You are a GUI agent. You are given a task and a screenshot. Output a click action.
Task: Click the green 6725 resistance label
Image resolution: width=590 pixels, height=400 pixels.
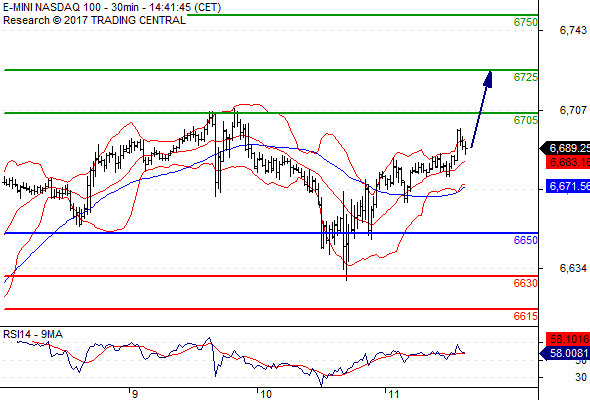click(x=526, y=77)
